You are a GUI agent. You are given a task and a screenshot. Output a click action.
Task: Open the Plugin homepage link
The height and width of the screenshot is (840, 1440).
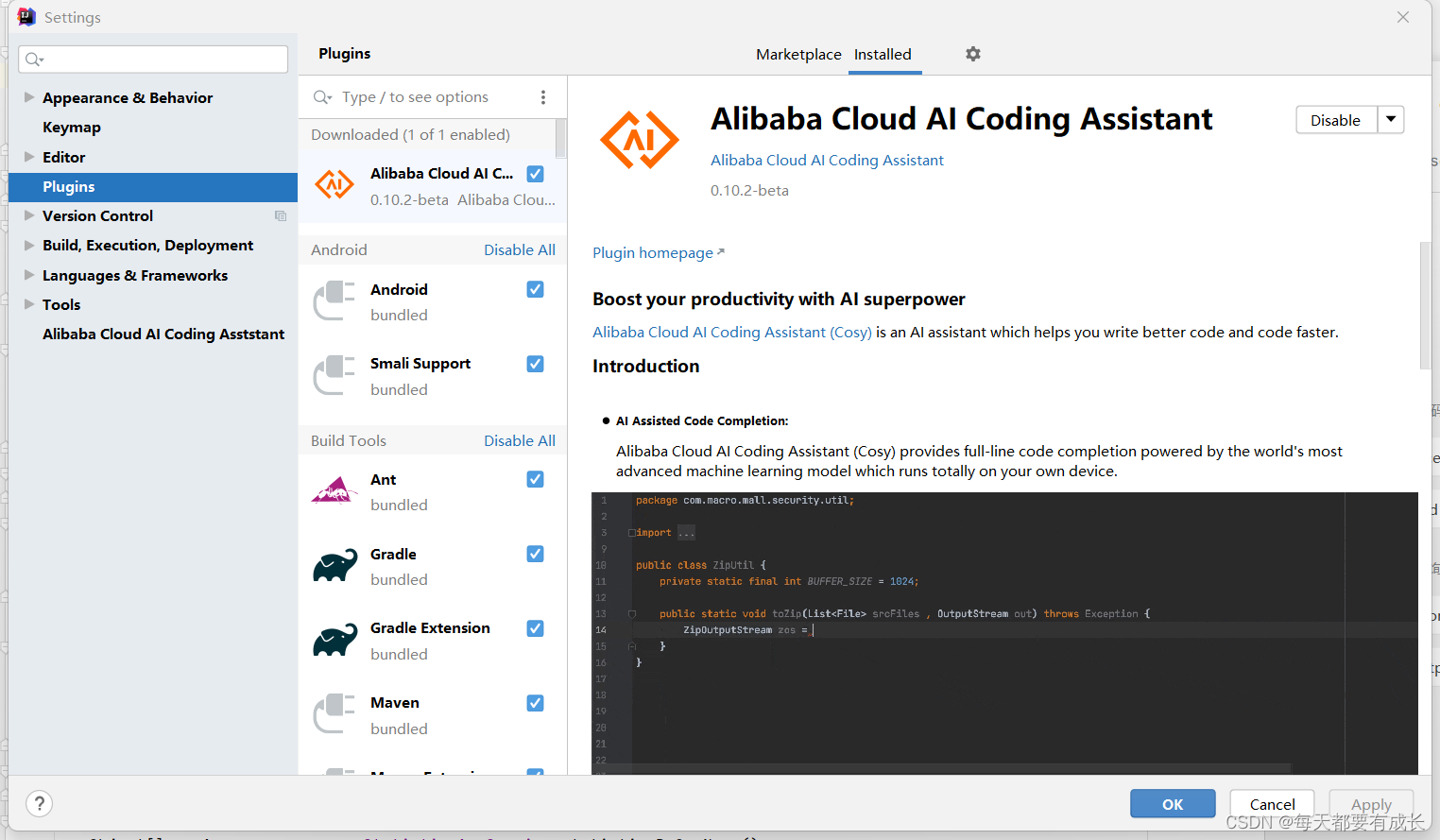click(x=652, y=252)
